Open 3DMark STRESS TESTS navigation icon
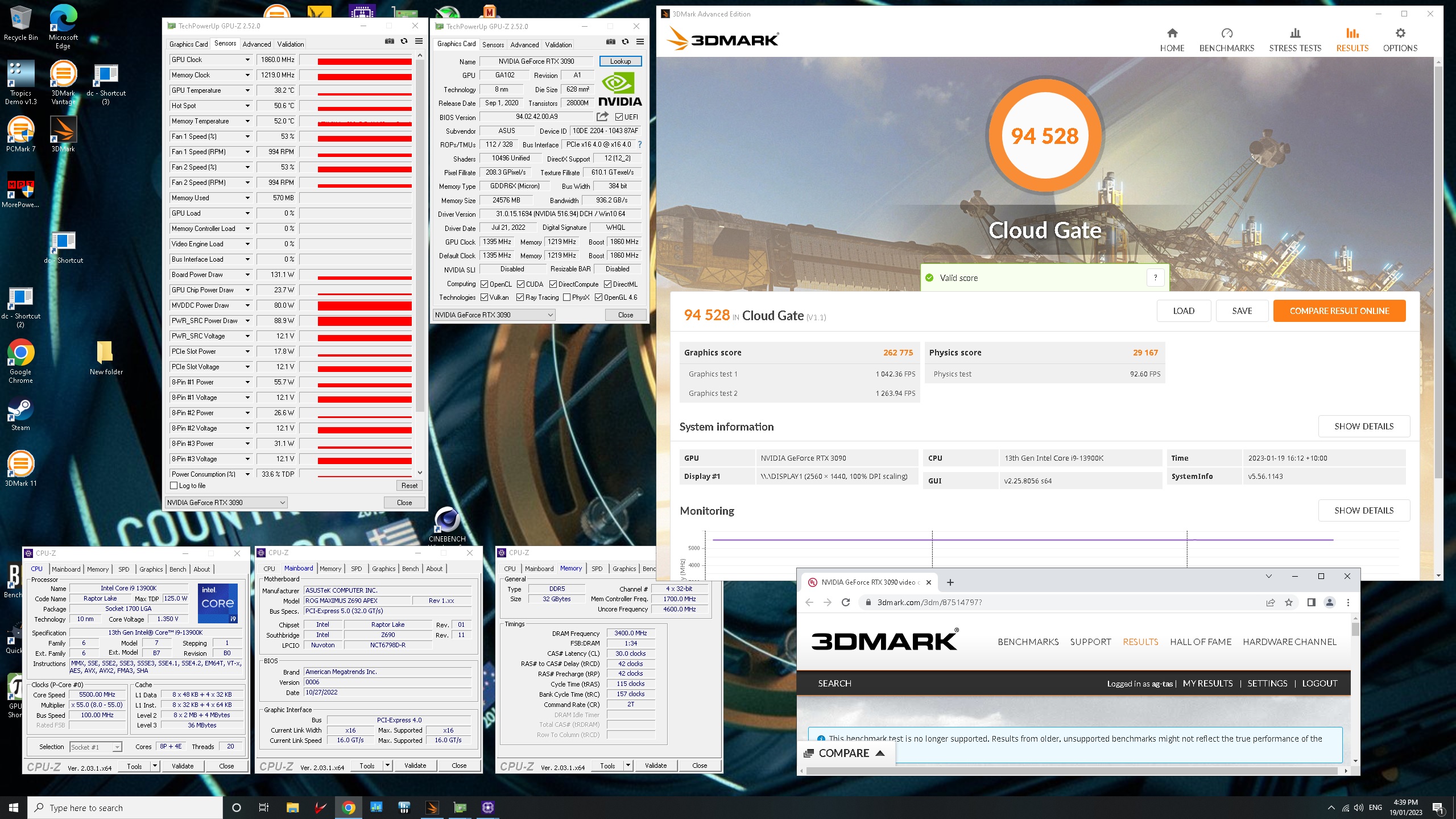1456x819 pixels. point(1295,34)
